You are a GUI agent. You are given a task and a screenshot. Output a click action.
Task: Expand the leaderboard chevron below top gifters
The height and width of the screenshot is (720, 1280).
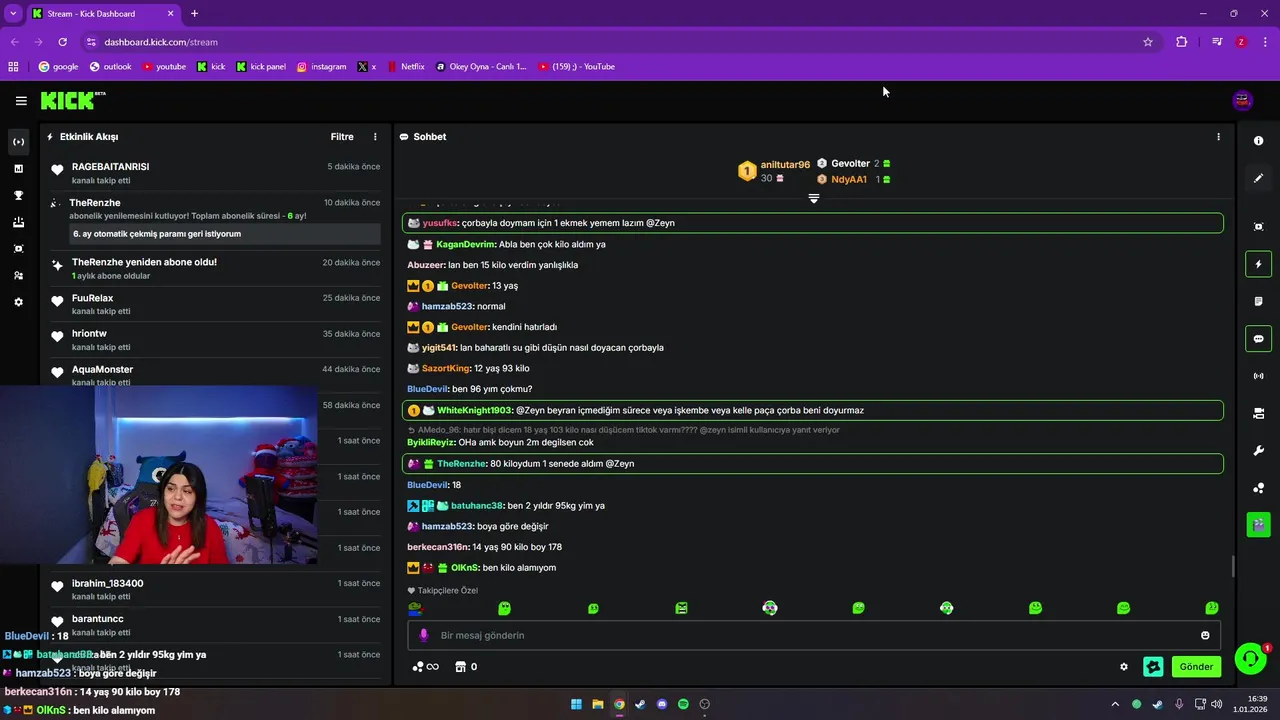tap(814, 199)
